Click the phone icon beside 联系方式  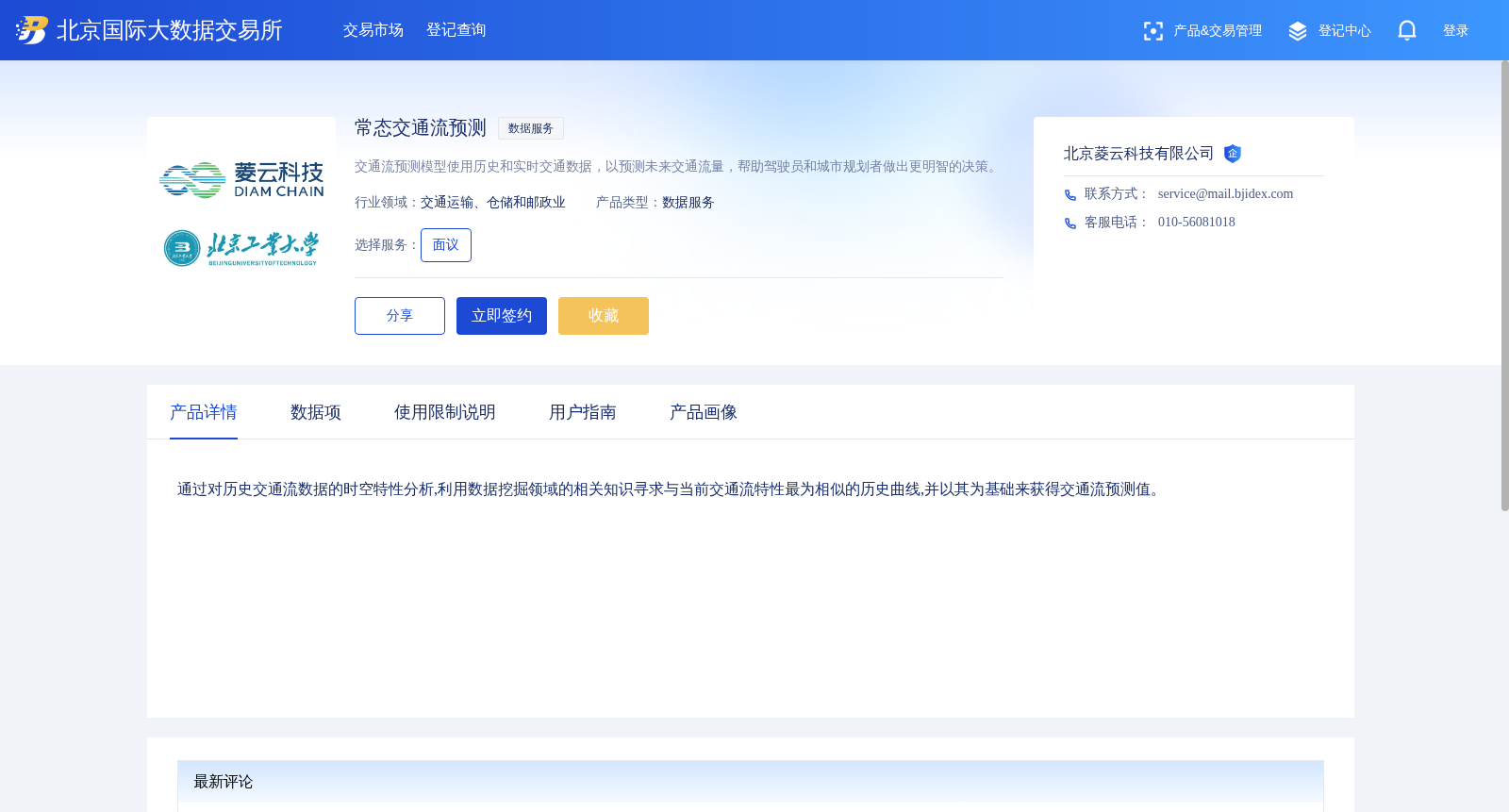pyautogui.click(x=1070, y=195)
